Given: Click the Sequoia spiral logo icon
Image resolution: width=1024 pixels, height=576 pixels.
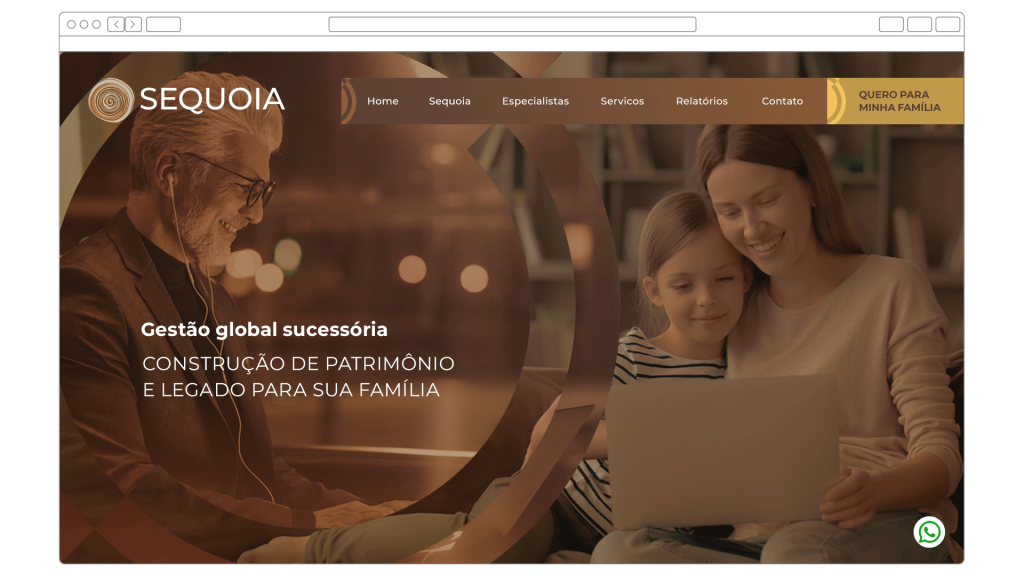Looking at the screenshot, I should click(x=110, y=101).
